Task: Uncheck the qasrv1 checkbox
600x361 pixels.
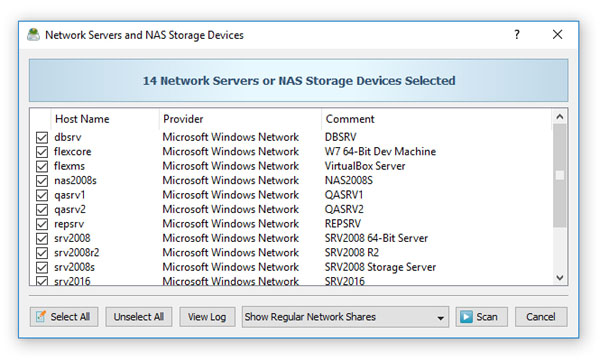Action: pos(42,195)
